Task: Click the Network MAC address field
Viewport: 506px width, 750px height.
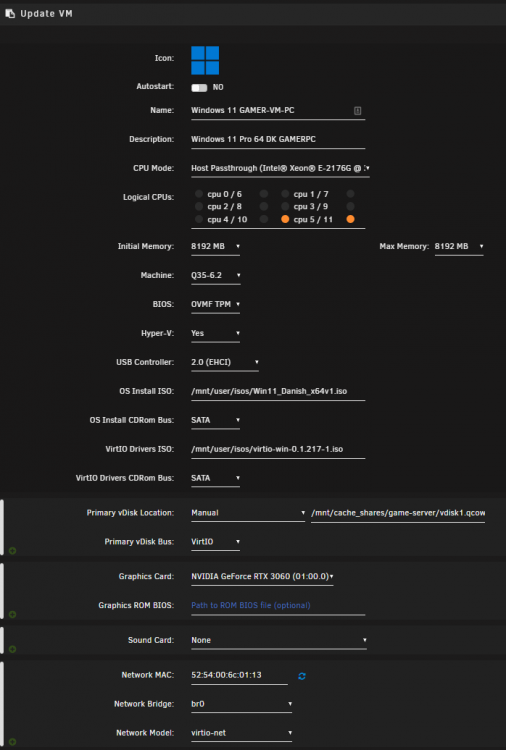Action: coord(240,675)
